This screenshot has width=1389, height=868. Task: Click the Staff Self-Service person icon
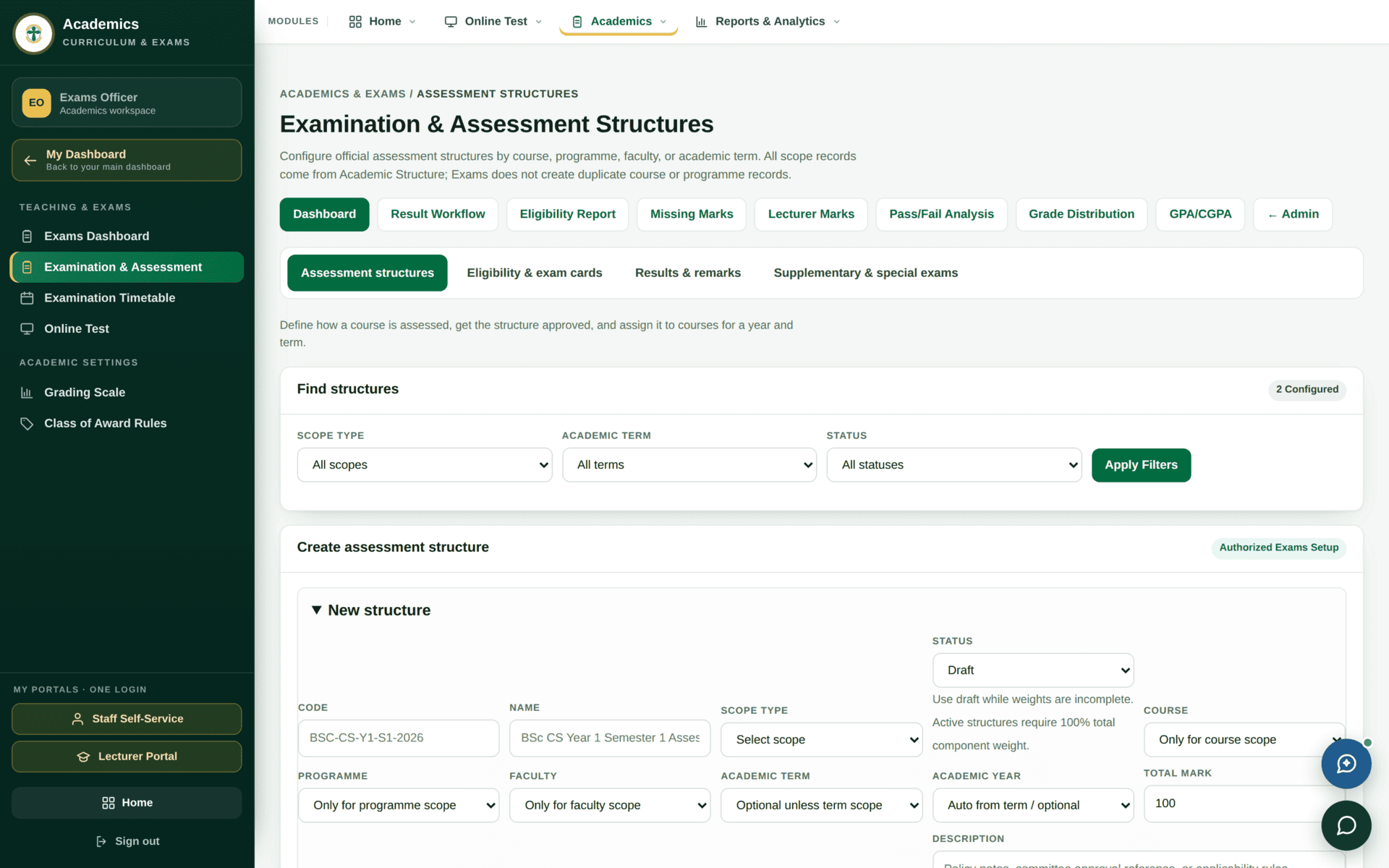point(77,719)
